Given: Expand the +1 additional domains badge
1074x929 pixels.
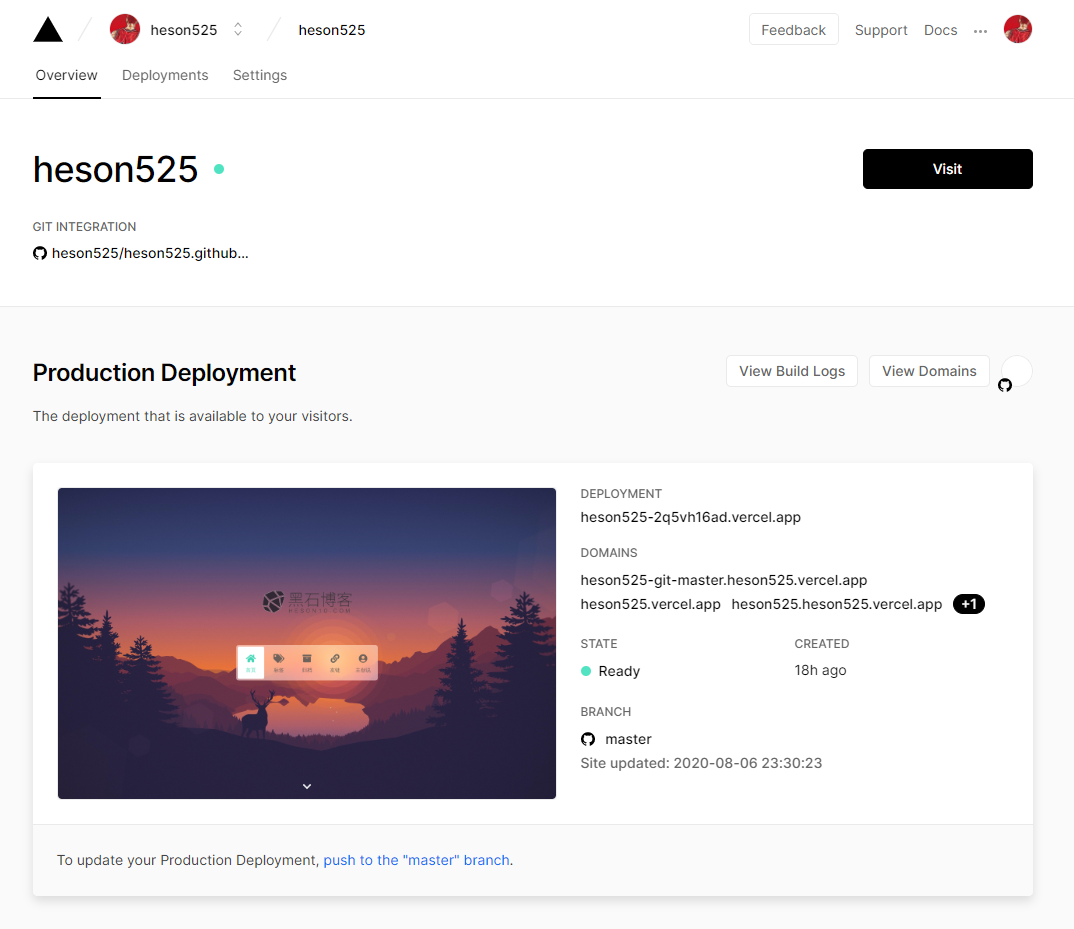Looking at the screenshot, I should click(x=969, y=604).
